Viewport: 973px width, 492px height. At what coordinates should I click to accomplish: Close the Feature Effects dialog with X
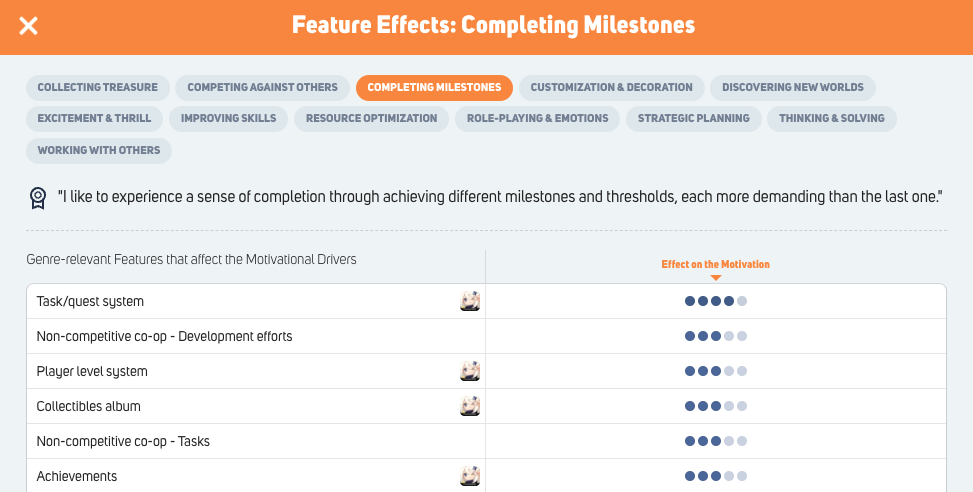click(x=29, y=26)
